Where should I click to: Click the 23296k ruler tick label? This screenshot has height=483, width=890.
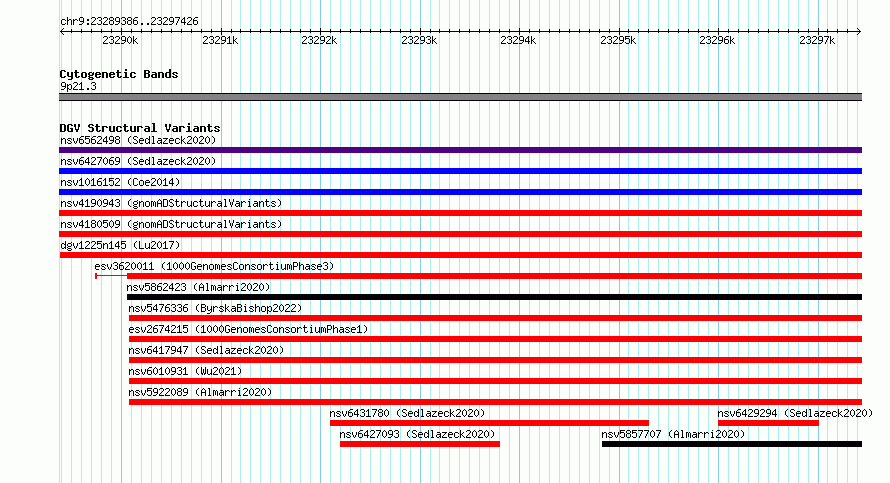(717, 40)
